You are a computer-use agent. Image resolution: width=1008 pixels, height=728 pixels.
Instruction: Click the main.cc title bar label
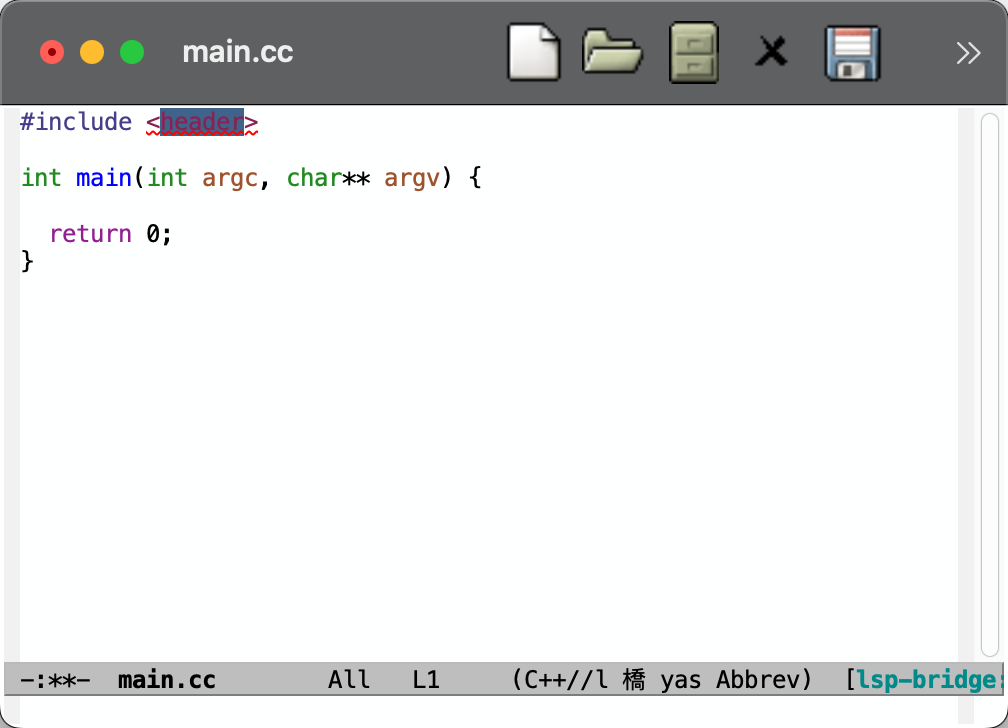237,52
